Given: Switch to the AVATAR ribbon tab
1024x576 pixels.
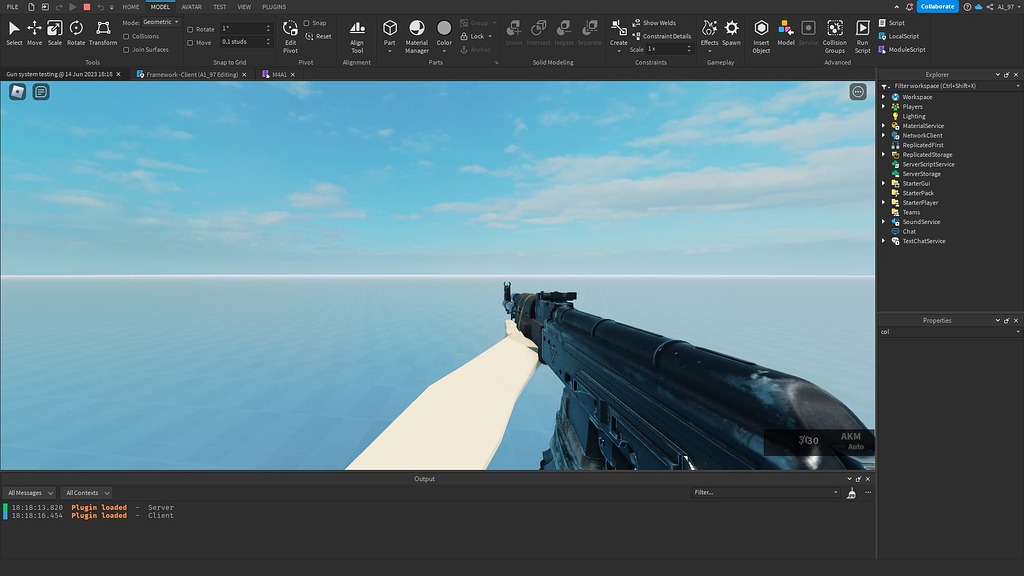Looking at the screenshot, I should pos(192,6).
